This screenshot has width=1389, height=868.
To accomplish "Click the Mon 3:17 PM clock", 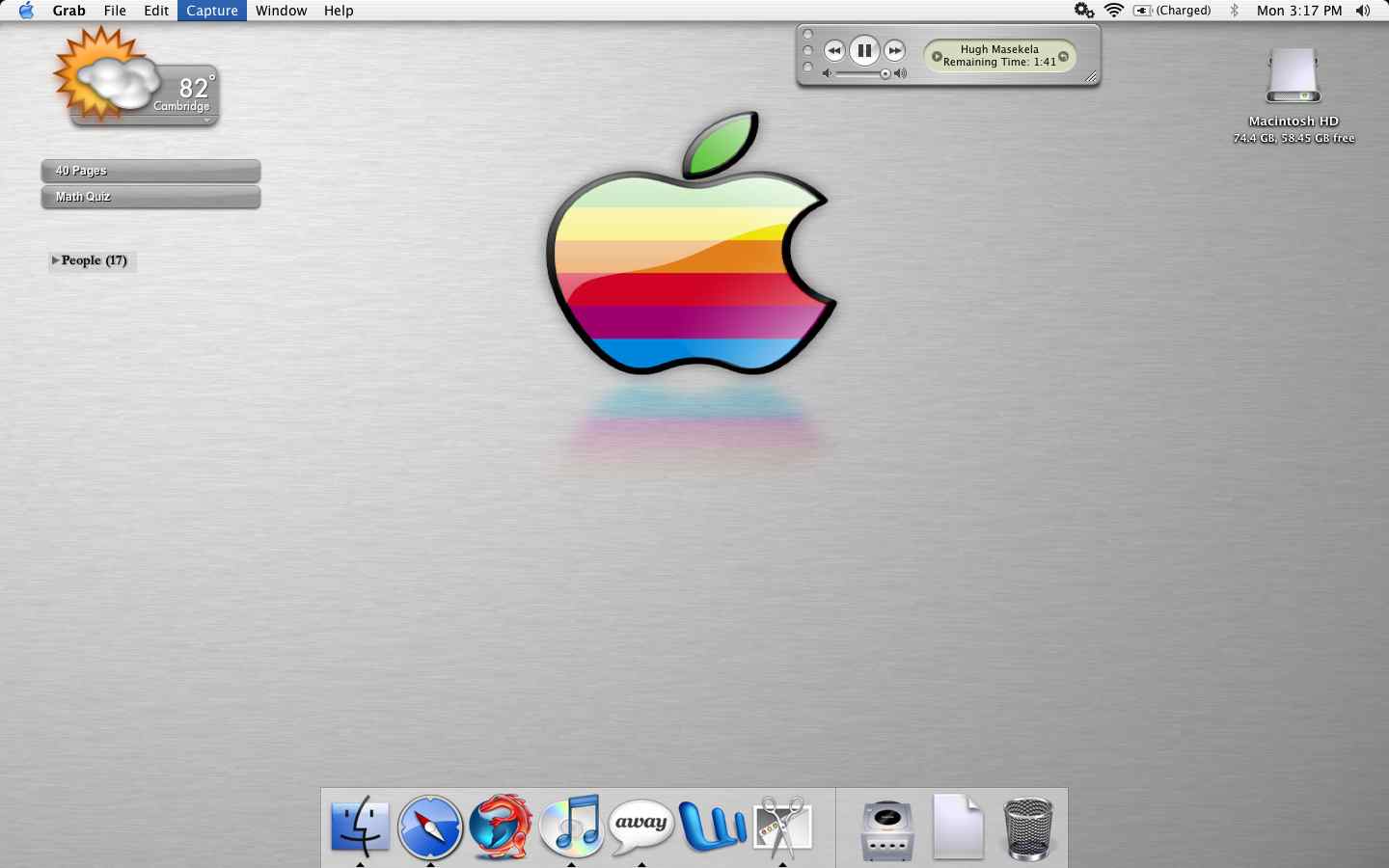I will 1299,11.
